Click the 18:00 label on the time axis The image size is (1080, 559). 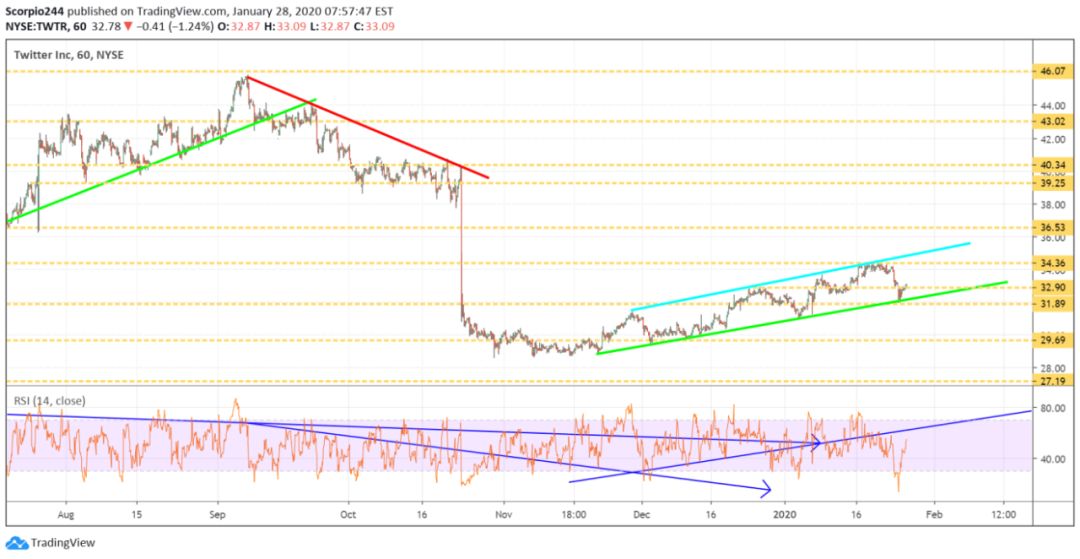573,514
